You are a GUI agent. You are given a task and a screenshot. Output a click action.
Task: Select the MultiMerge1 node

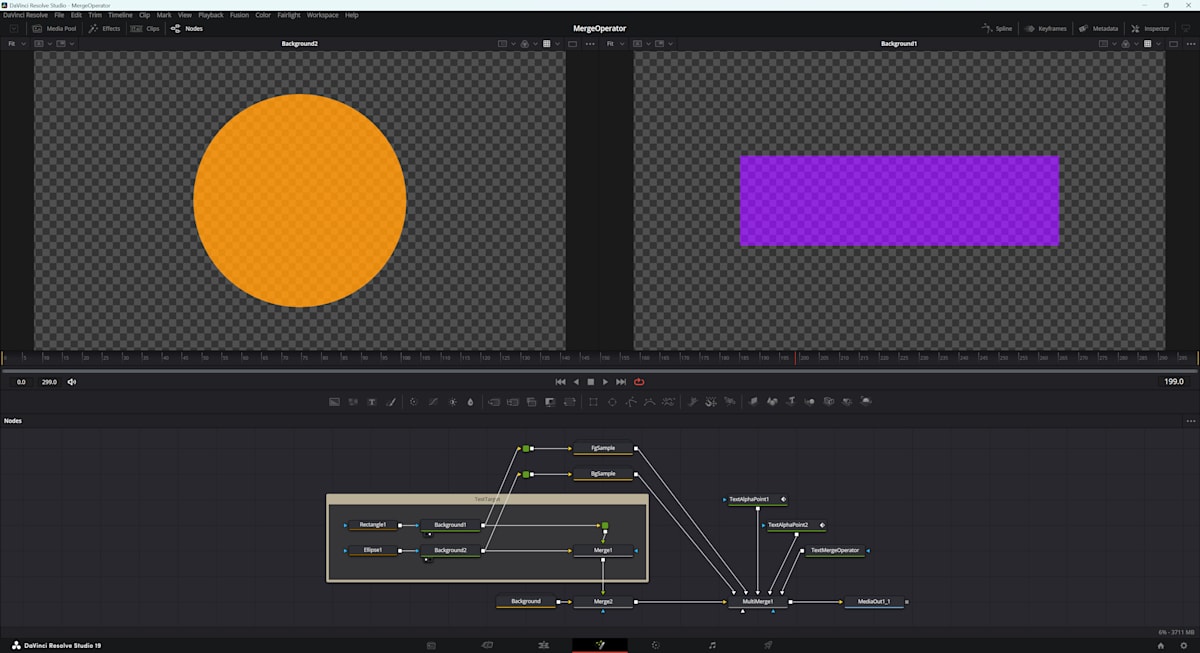757,602
